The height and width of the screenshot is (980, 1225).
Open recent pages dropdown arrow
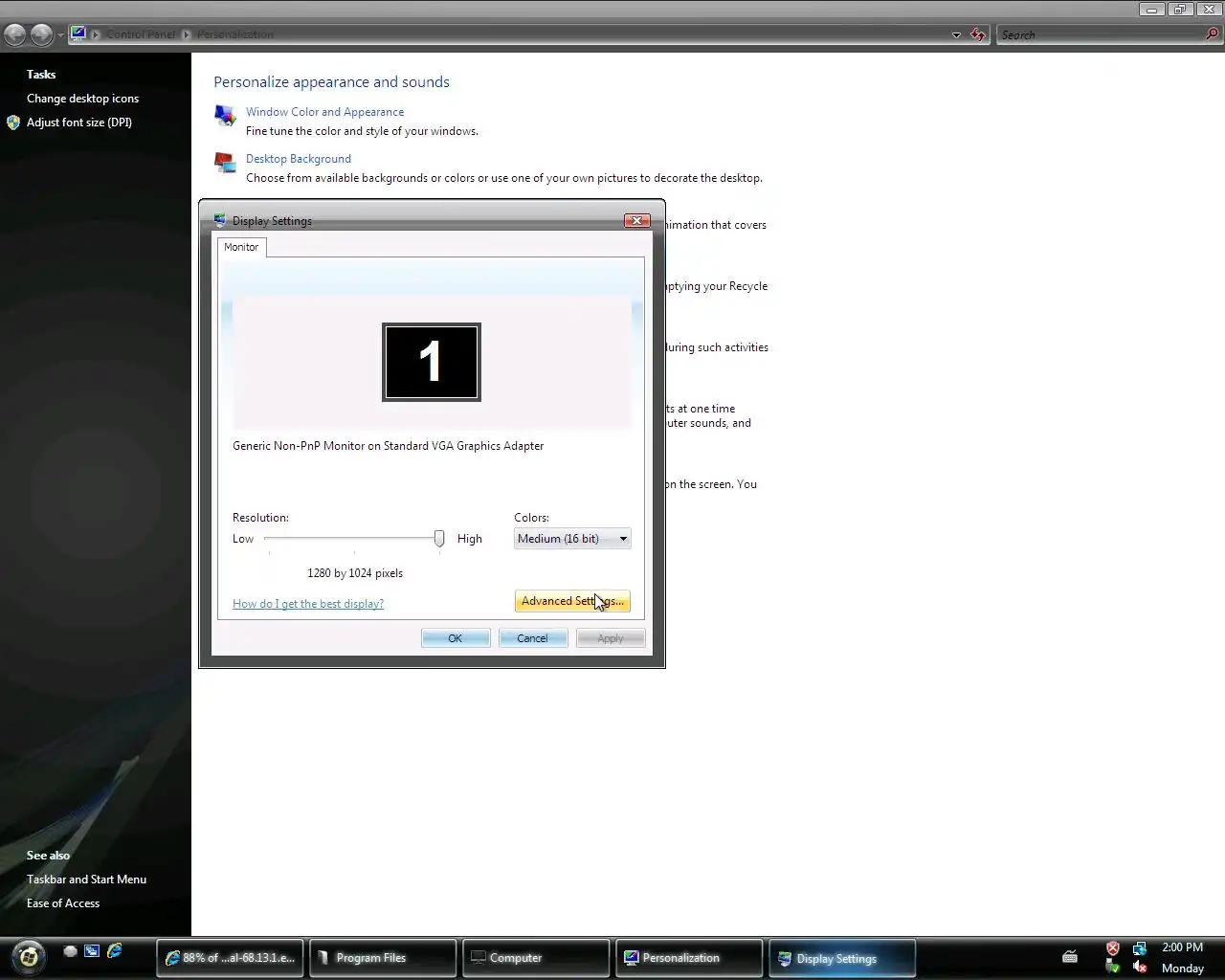tap(60, 35)
